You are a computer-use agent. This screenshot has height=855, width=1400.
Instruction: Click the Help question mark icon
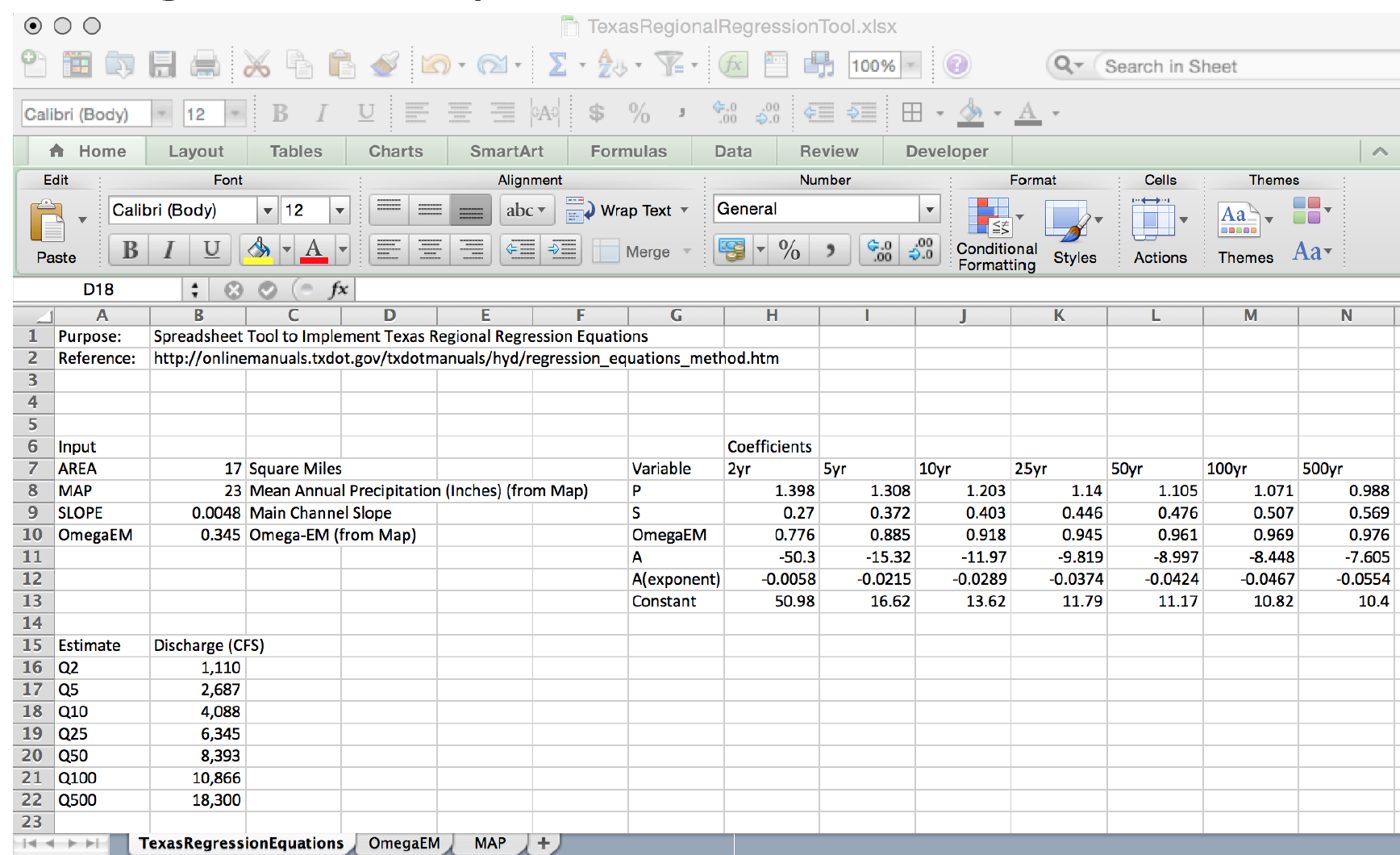click(x=956, y=65)
